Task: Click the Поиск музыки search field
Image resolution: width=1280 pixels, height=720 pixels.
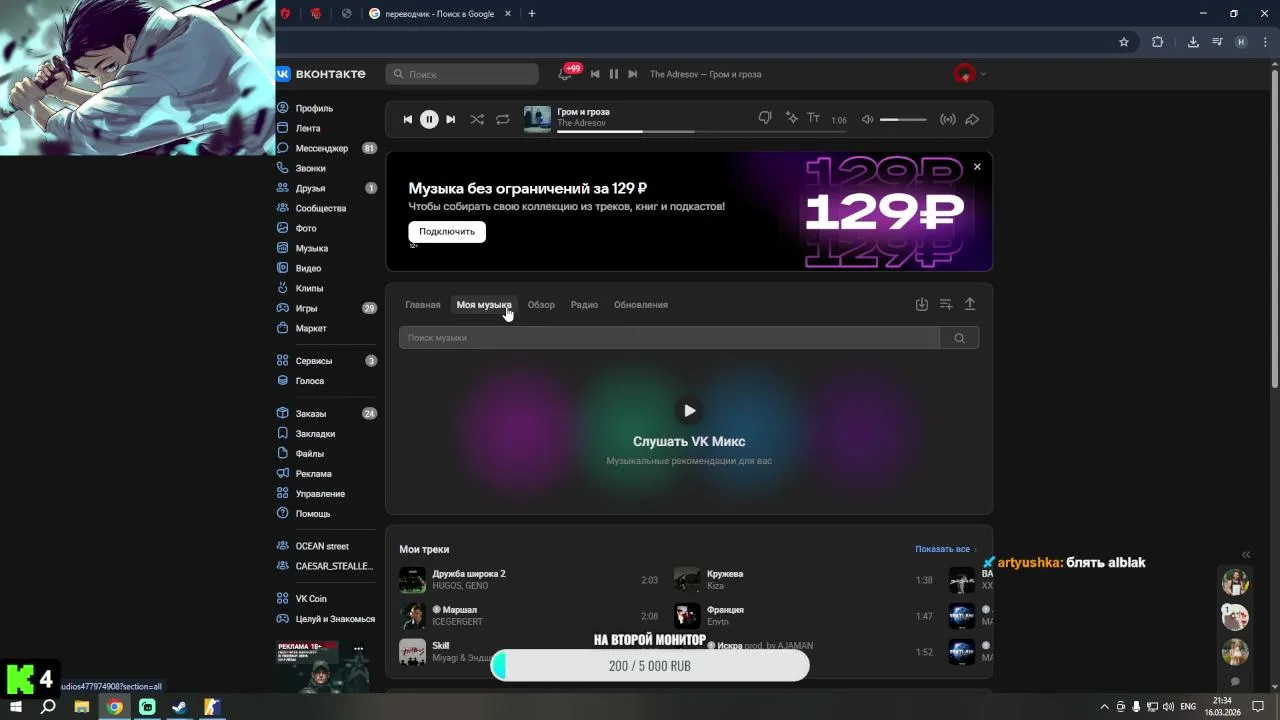Action: click(669, 338)
